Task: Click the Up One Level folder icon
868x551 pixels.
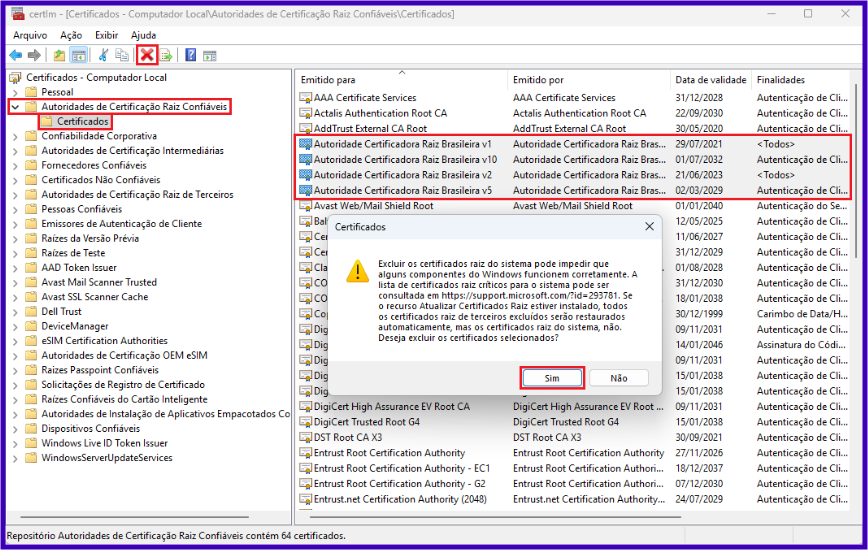Action: tap(60, 55)
